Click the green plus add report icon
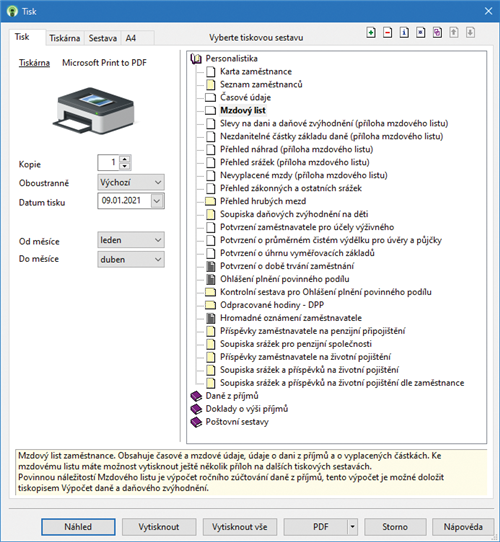The height and width of the screenshot is (542, 500). (x=371, y=33)
